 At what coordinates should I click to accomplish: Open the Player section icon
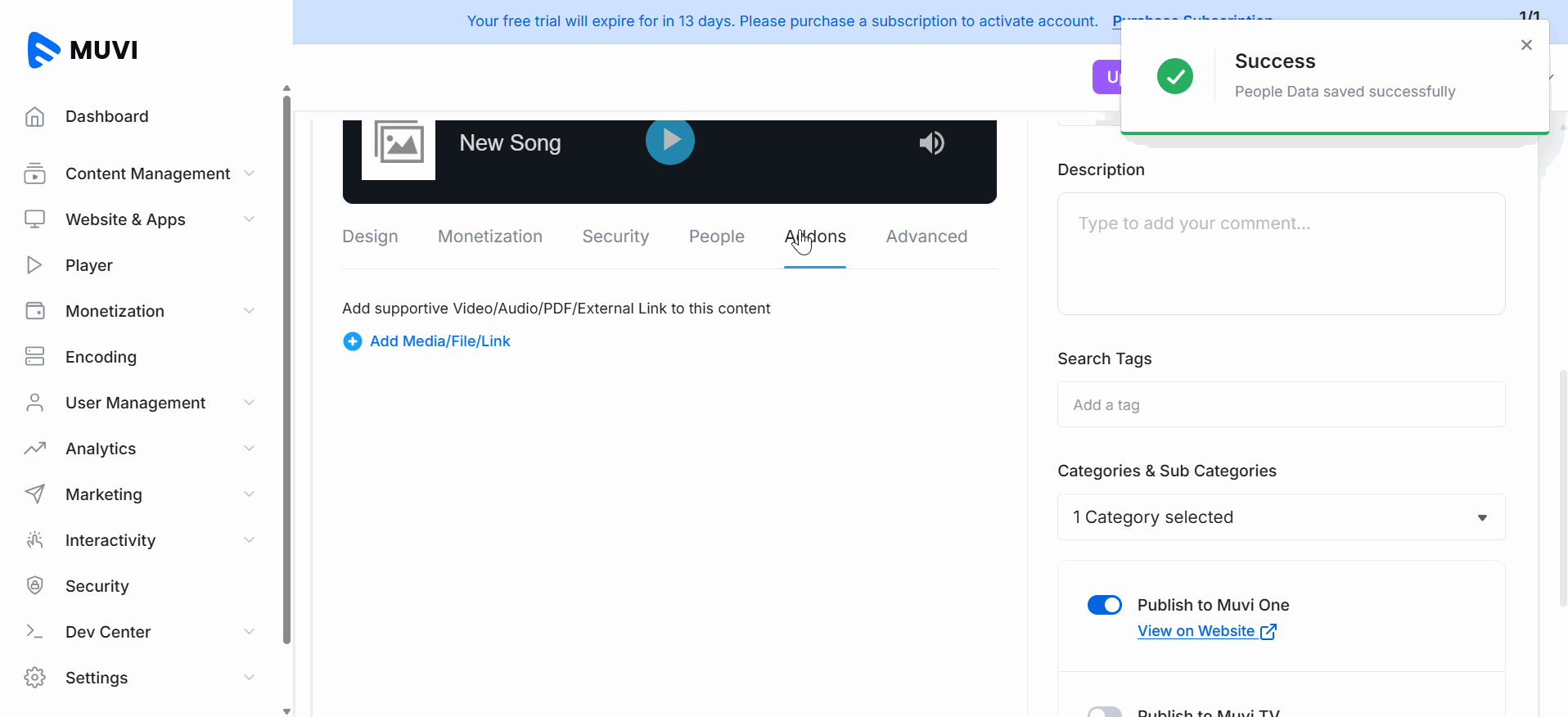pos(34,265)
